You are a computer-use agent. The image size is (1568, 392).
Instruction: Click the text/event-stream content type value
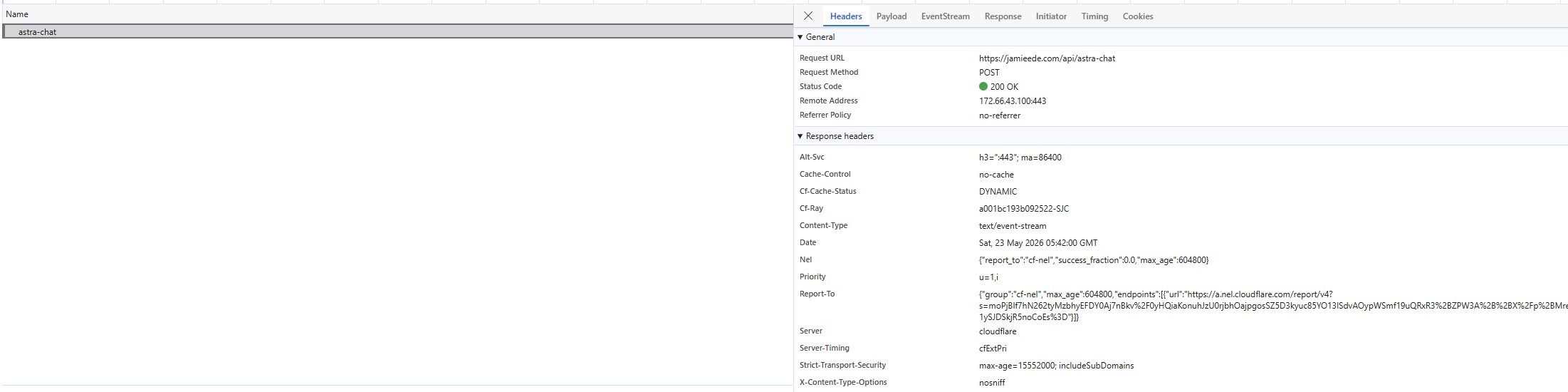coord(1013,226)
